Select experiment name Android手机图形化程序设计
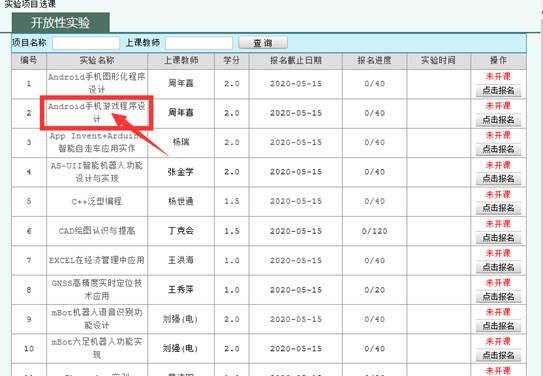The width and height of the screenshot is (543, 376). (x=97, y=83)
